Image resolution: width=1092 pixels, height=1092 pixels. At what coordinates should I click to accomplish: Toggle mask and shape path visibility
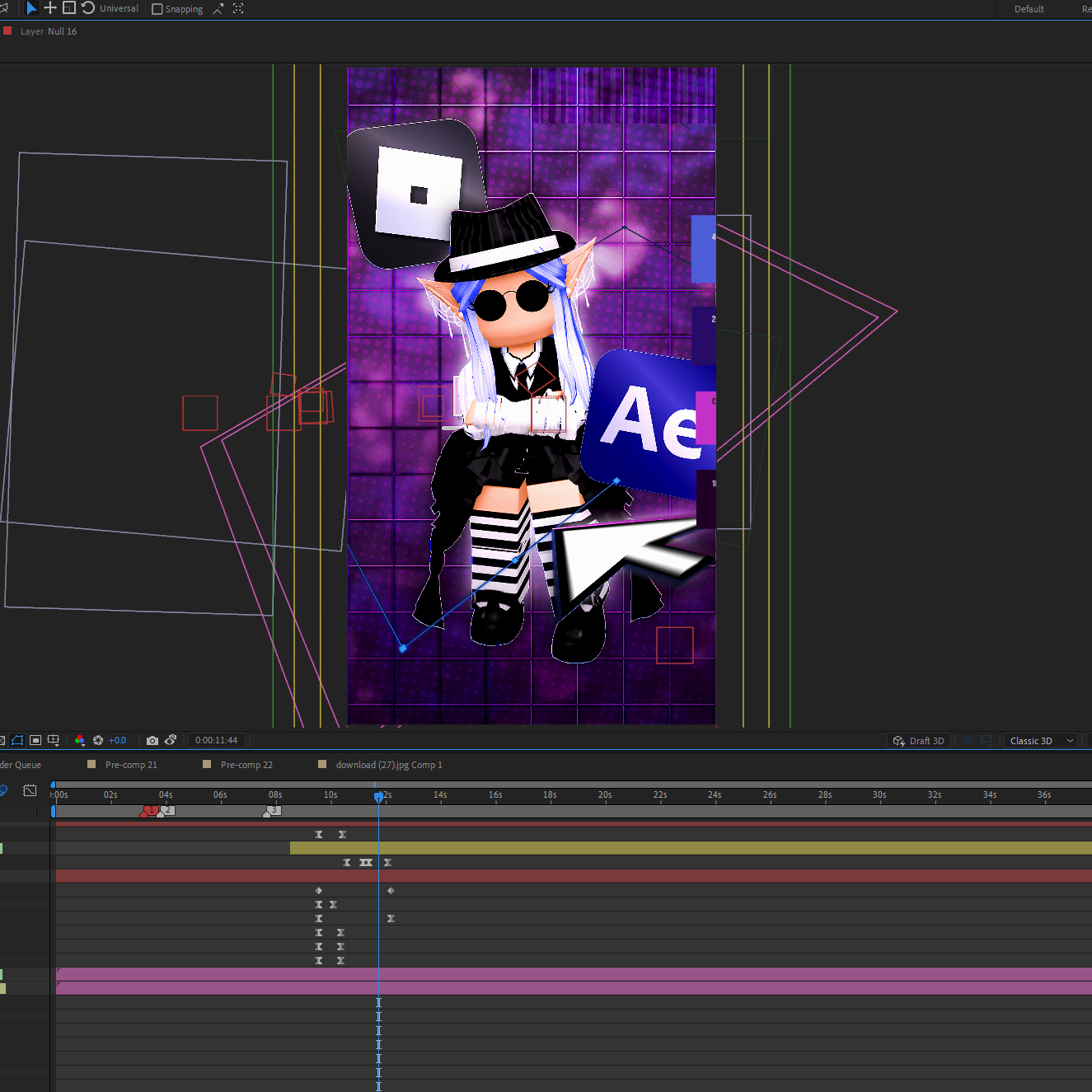17,740
